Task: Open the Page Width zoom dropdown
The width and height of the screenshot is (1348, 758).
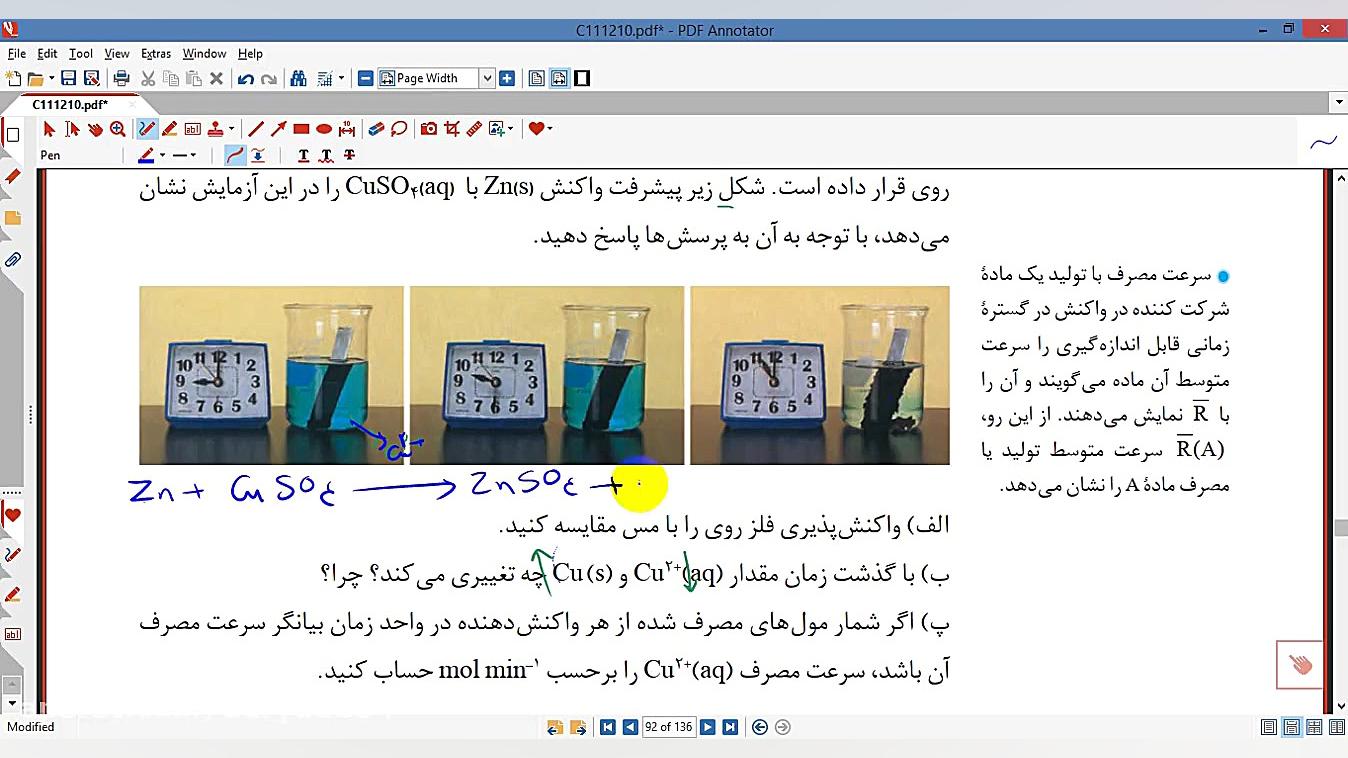Action: pos(487,77)
